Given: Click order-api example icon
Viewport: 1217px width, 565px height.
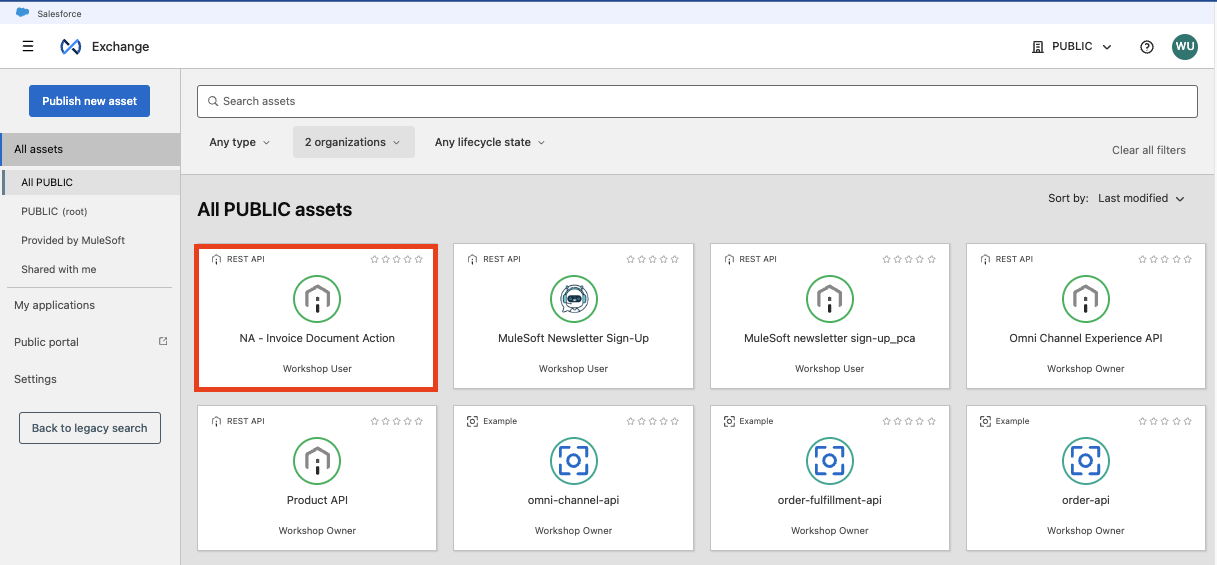Looking at the screenshot, I should [x=1086, y=460].
